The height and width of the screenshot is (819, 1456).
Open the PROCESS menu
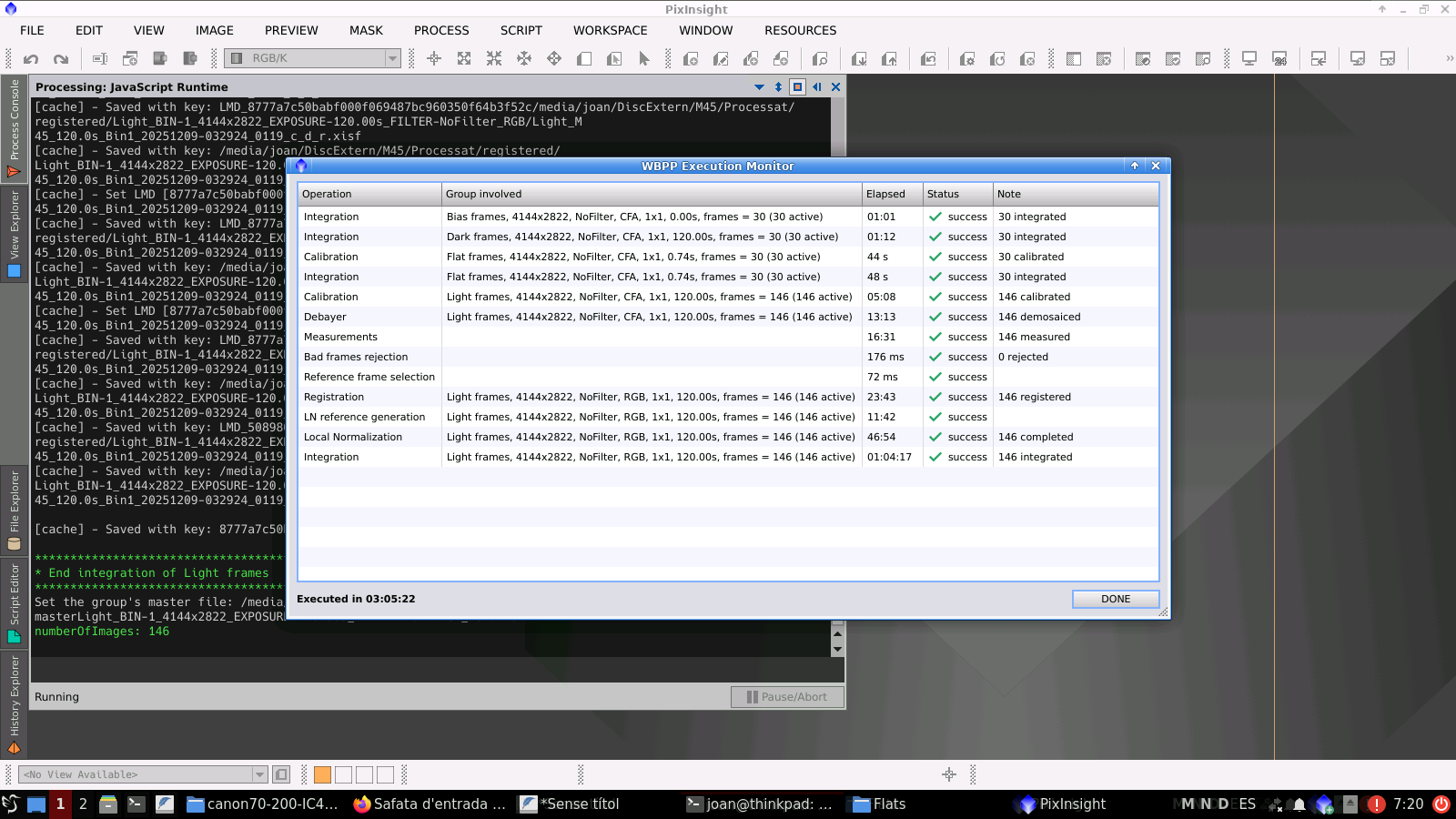tap(441, 30)
